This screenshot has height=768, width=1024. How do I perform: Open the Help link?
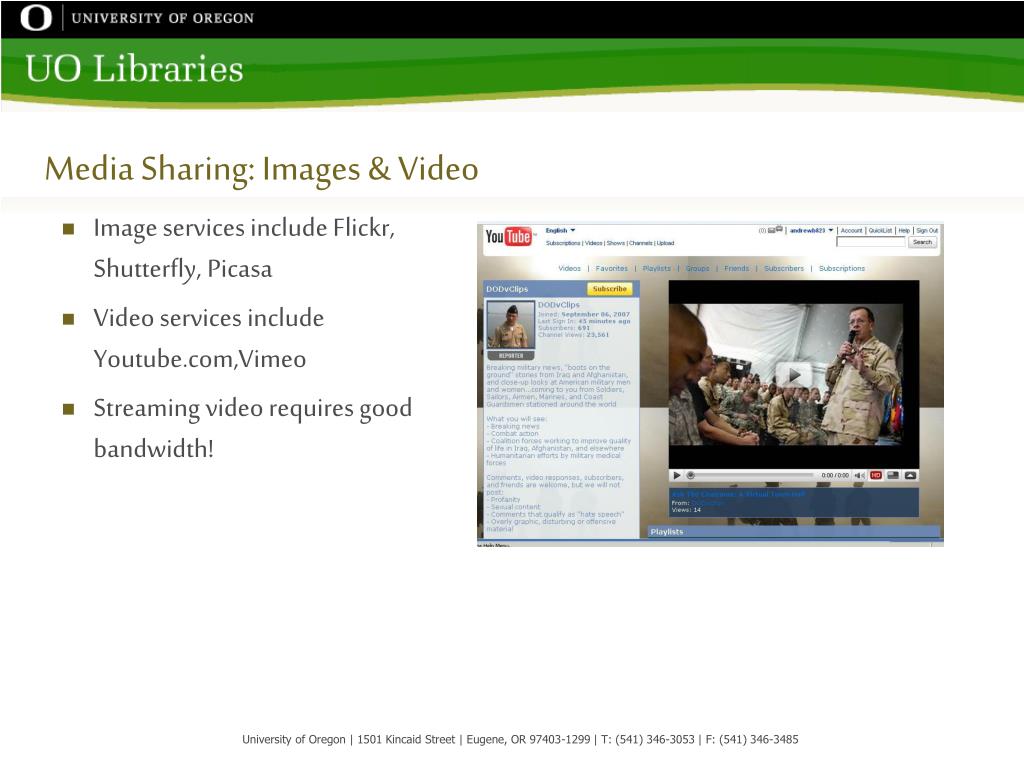[x=904, y=231]
